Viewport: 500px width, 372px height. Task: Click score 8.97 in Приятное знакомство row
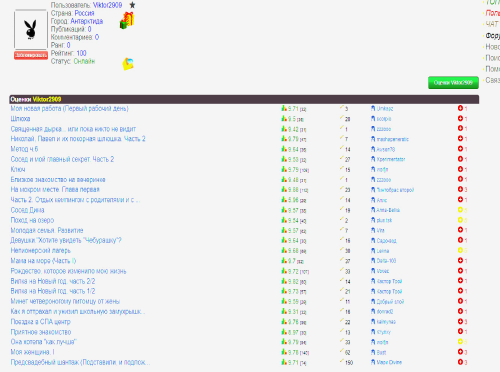(293, 332)
